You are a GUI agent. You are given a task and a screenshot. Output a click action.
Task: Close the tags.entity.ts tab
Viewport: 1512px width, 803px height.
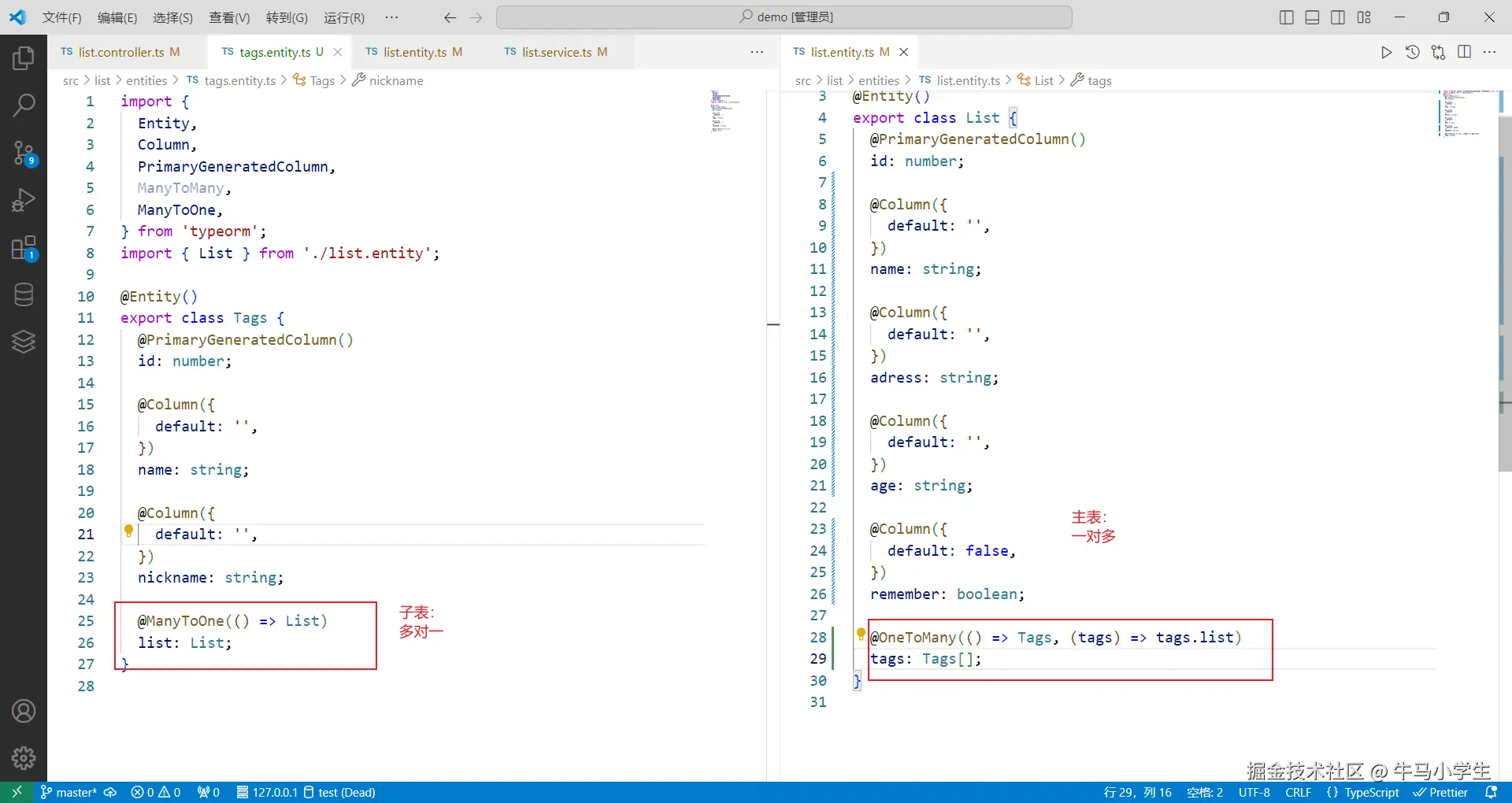click(338, 52)
